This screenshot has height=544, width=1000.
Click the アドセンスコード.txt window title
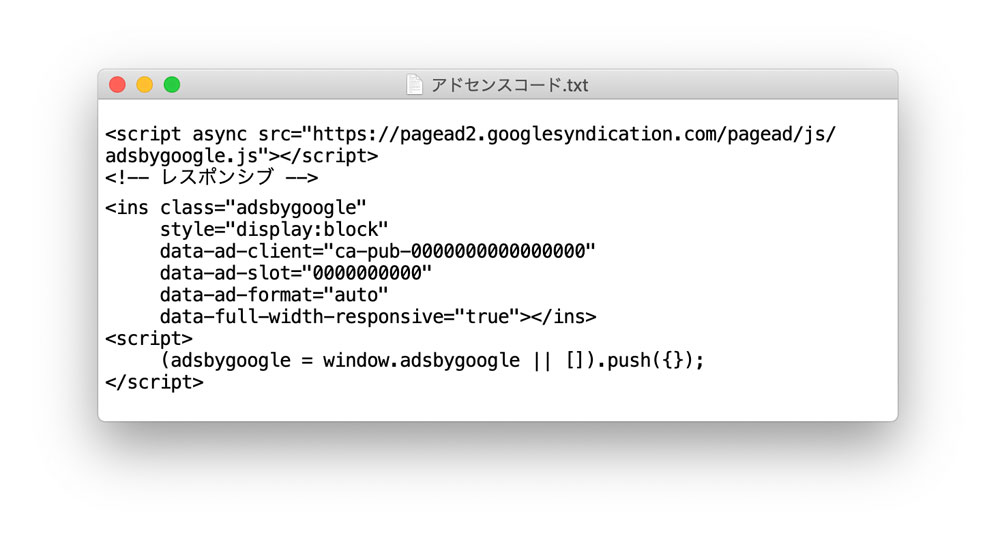click(510, 85)
